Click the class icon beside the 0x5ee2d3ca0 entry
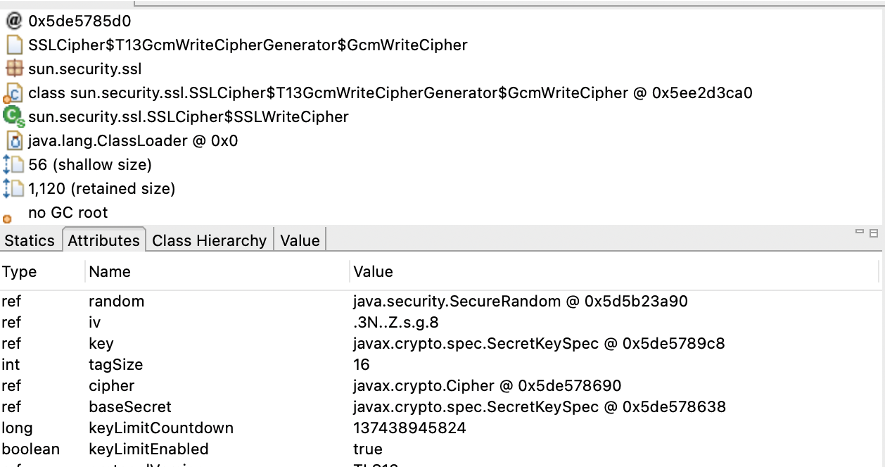886x468 pixels. [x=13, y=93]
